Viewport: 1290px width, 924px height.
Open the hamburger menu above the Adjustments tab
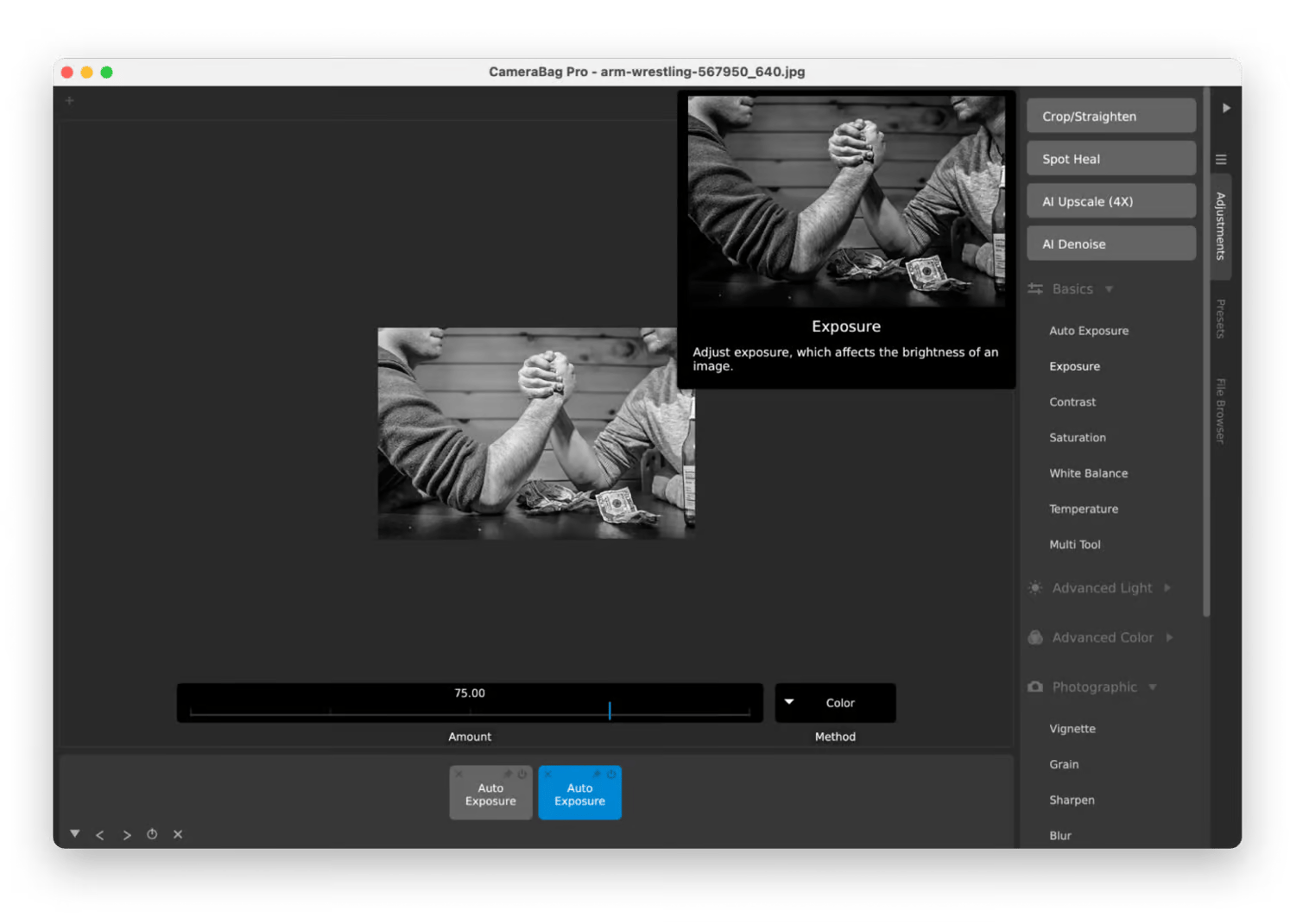1221,160
